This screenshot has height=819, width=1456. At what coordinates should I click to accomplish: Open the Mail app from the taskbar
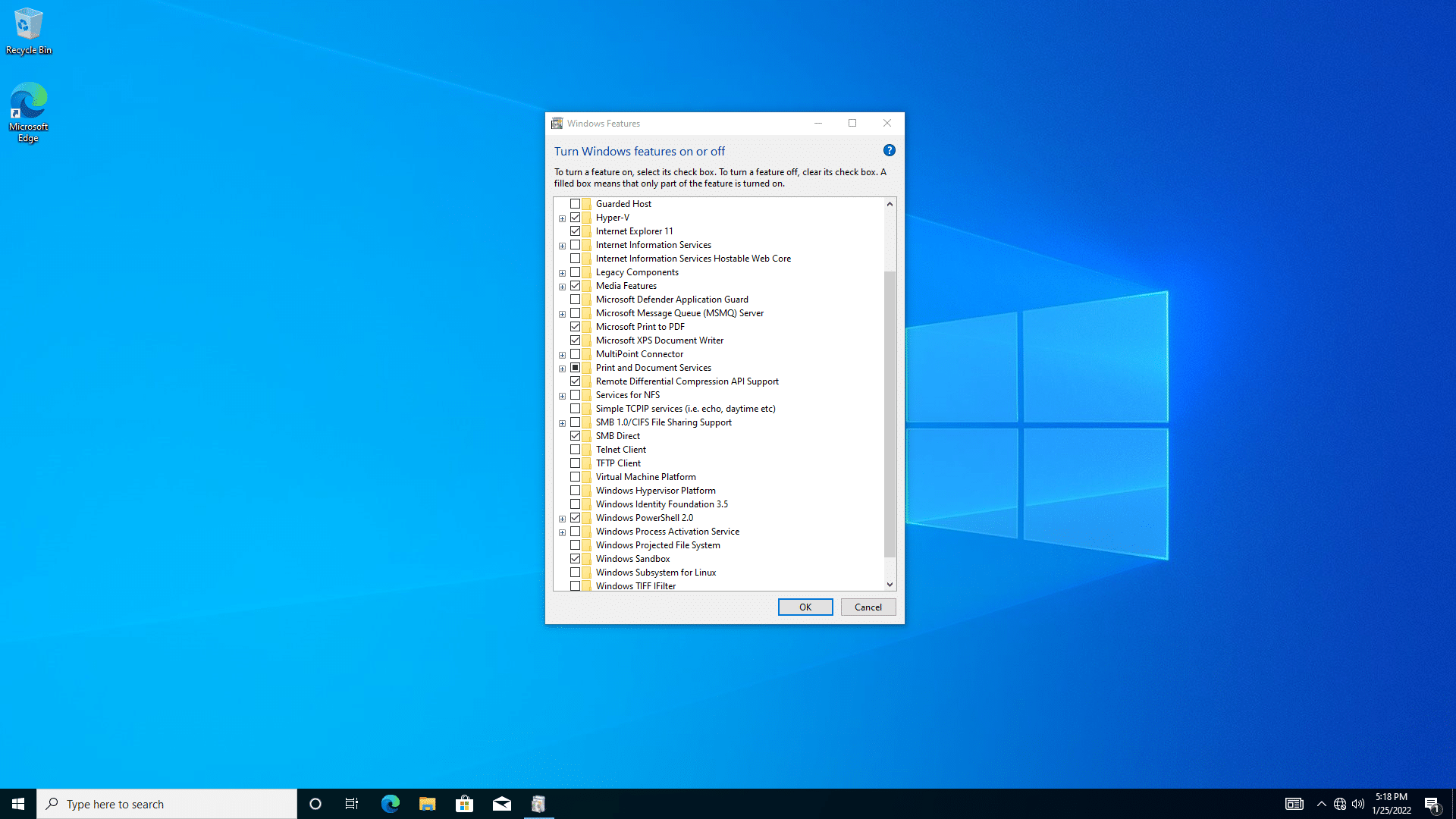(x=501, y=804)
